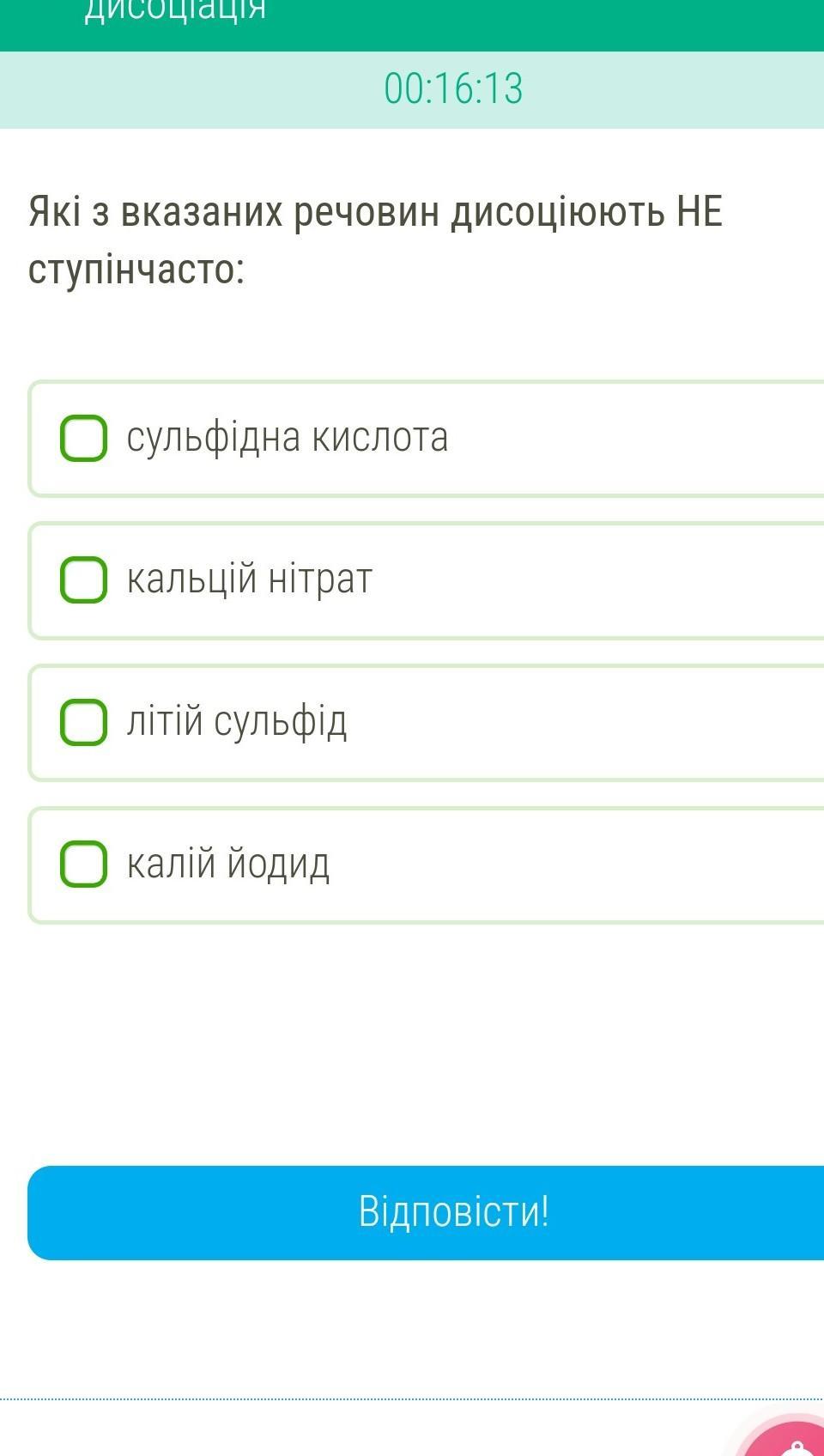Click the pink floating button at the bottom corner

pyautogui.click(x=790, y=1438)
